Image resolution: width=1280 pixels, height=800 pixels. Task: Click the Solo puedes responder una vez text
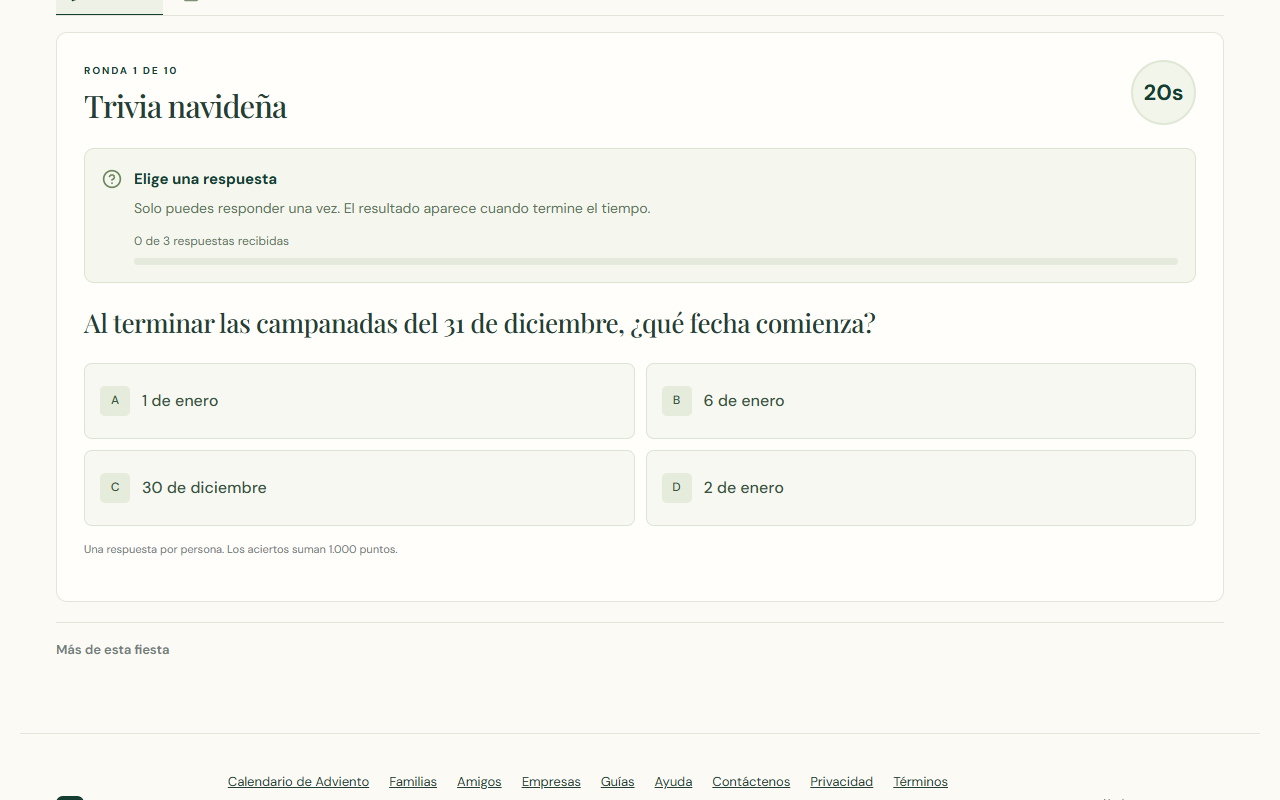[392, 209]
